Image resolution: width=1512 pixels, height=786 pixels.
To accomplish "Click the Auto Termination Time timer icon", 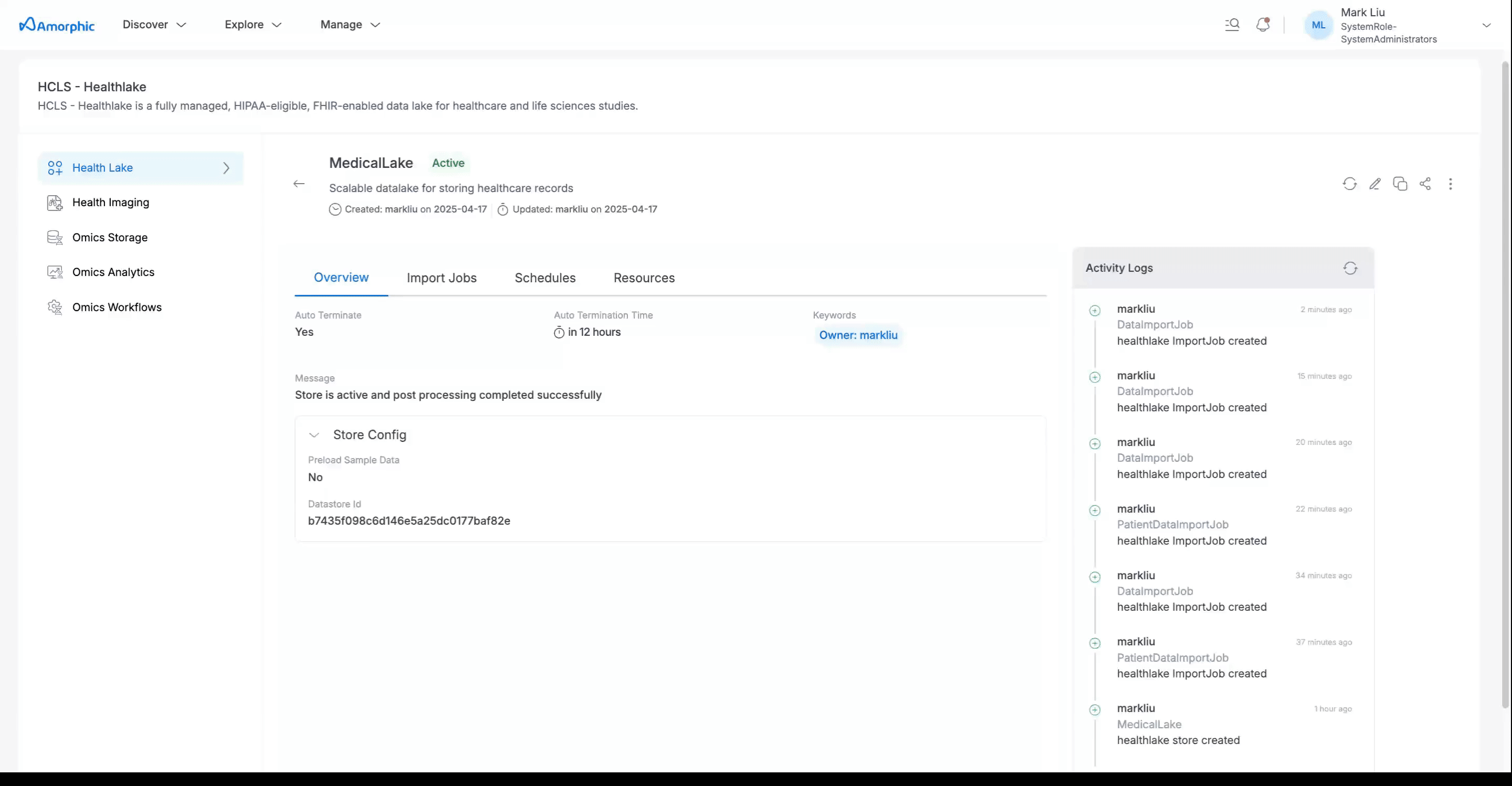I will (559, 333).
